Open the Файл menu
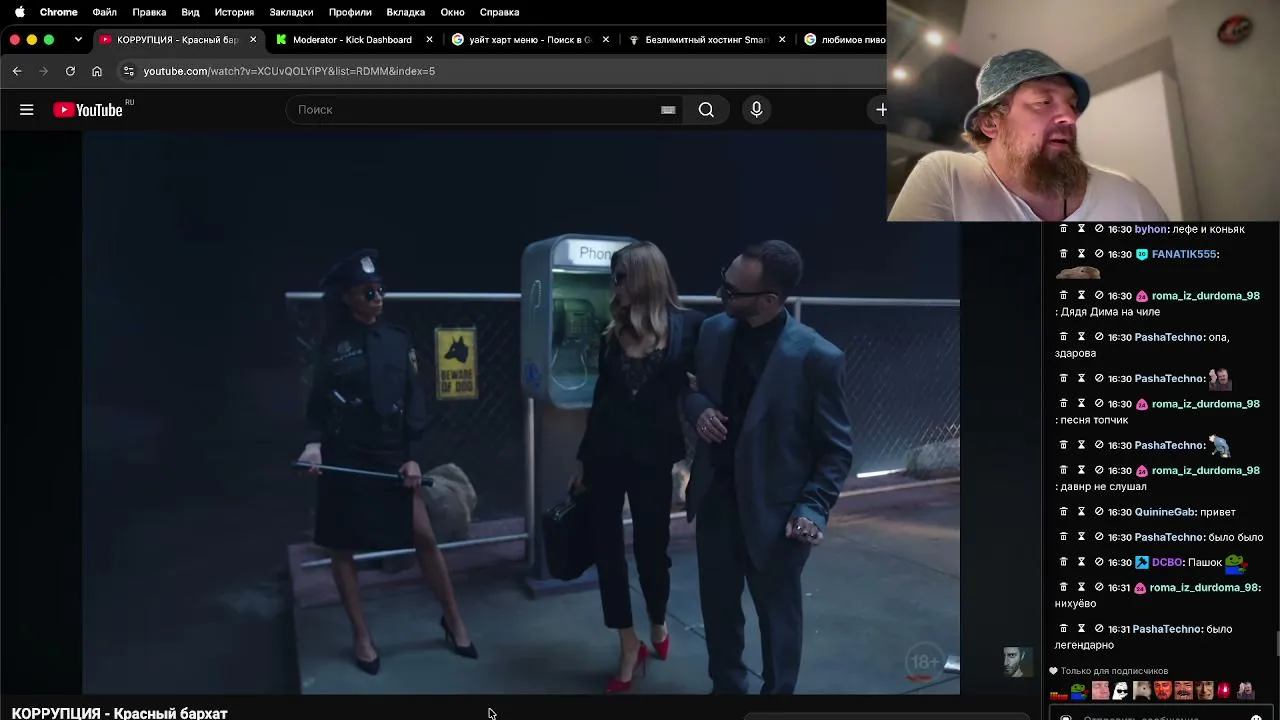Image resolution: width=1280 pixels, height=720 pixels. [104, 12]
